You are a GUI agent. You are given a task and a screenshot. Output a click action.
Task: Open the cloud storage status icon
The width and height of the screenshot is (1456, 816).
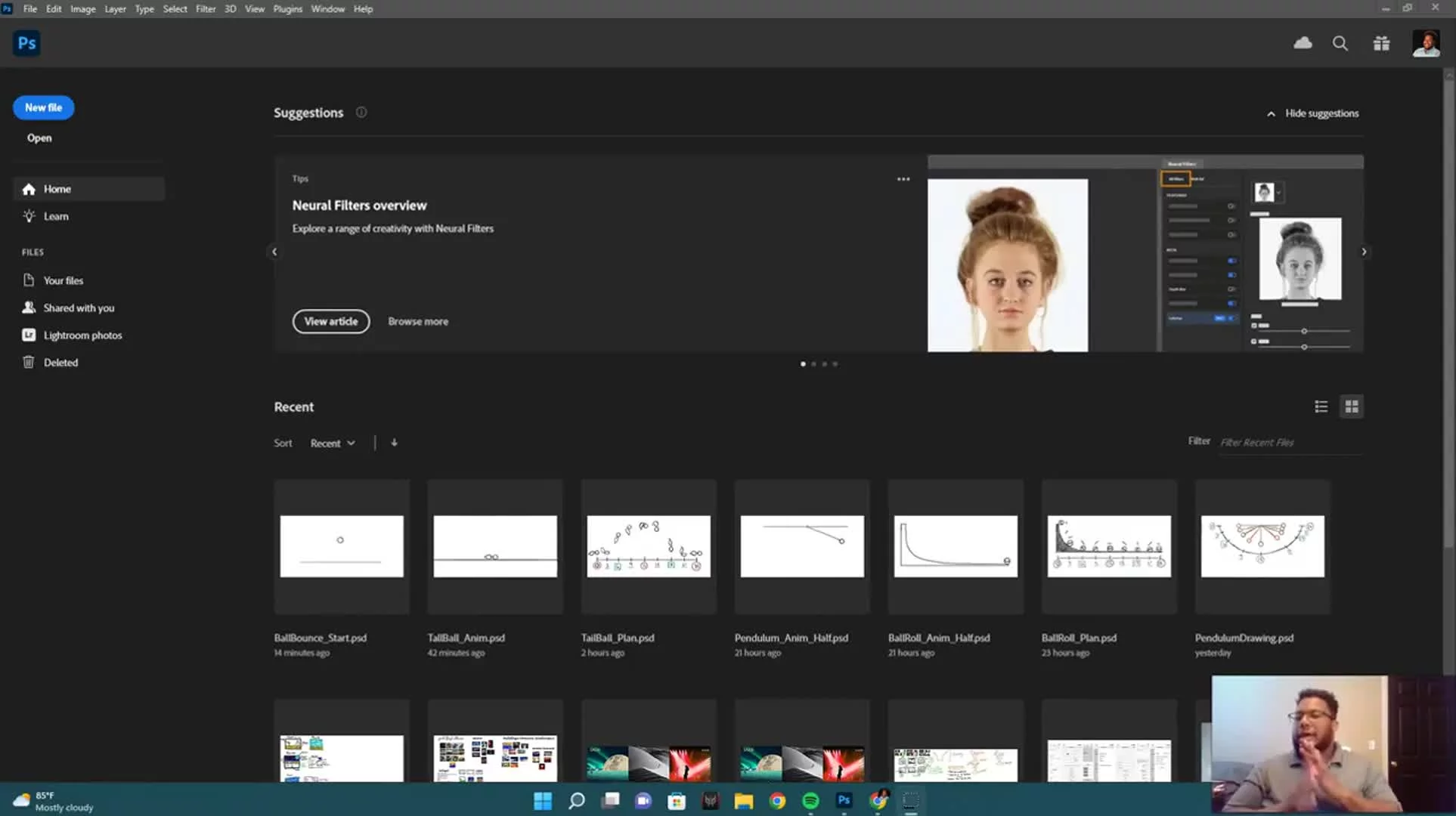(x=1303, y=43)
